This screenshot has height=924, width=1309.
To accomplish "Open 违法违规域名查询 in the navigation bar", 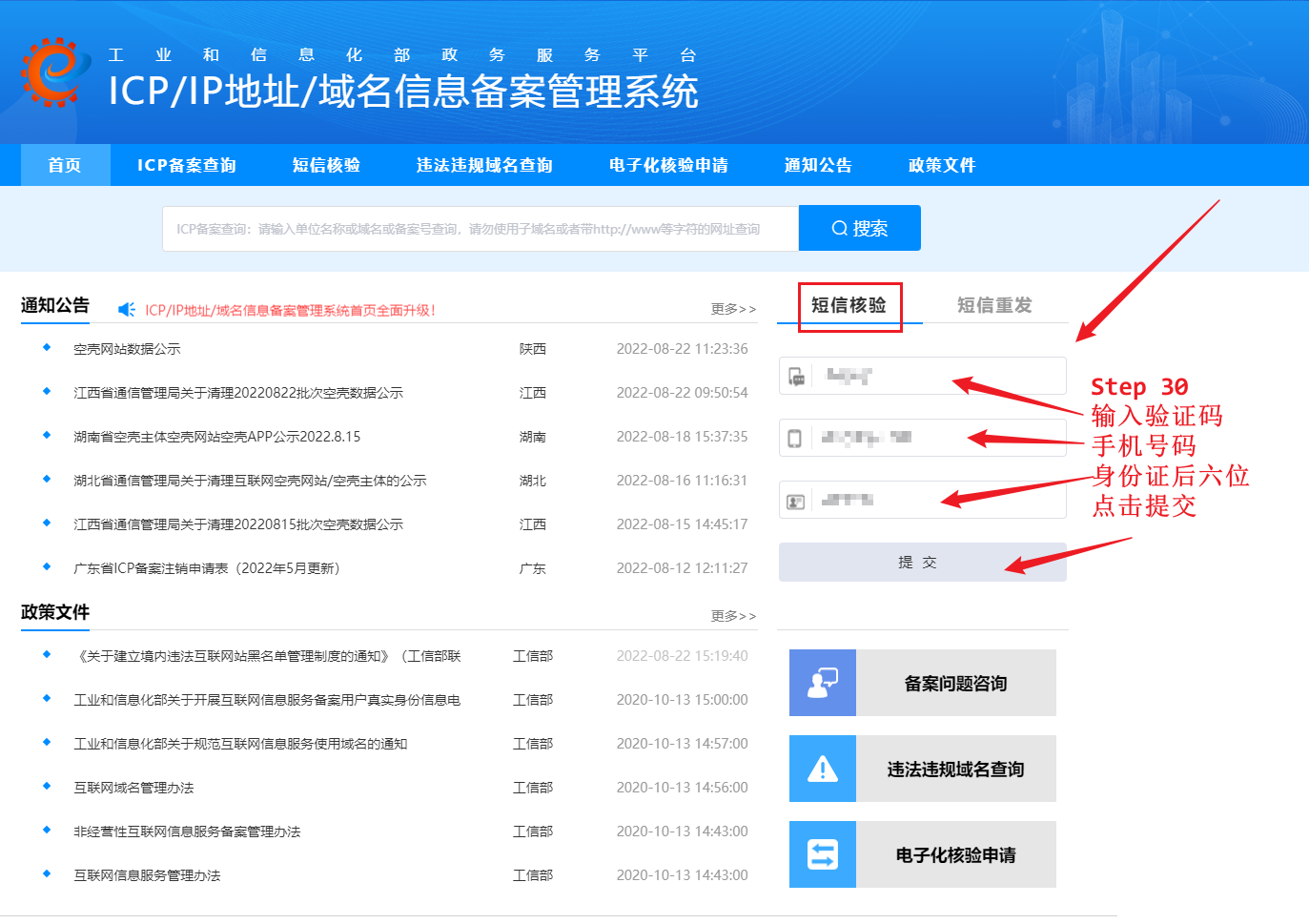I will [484, 165].
